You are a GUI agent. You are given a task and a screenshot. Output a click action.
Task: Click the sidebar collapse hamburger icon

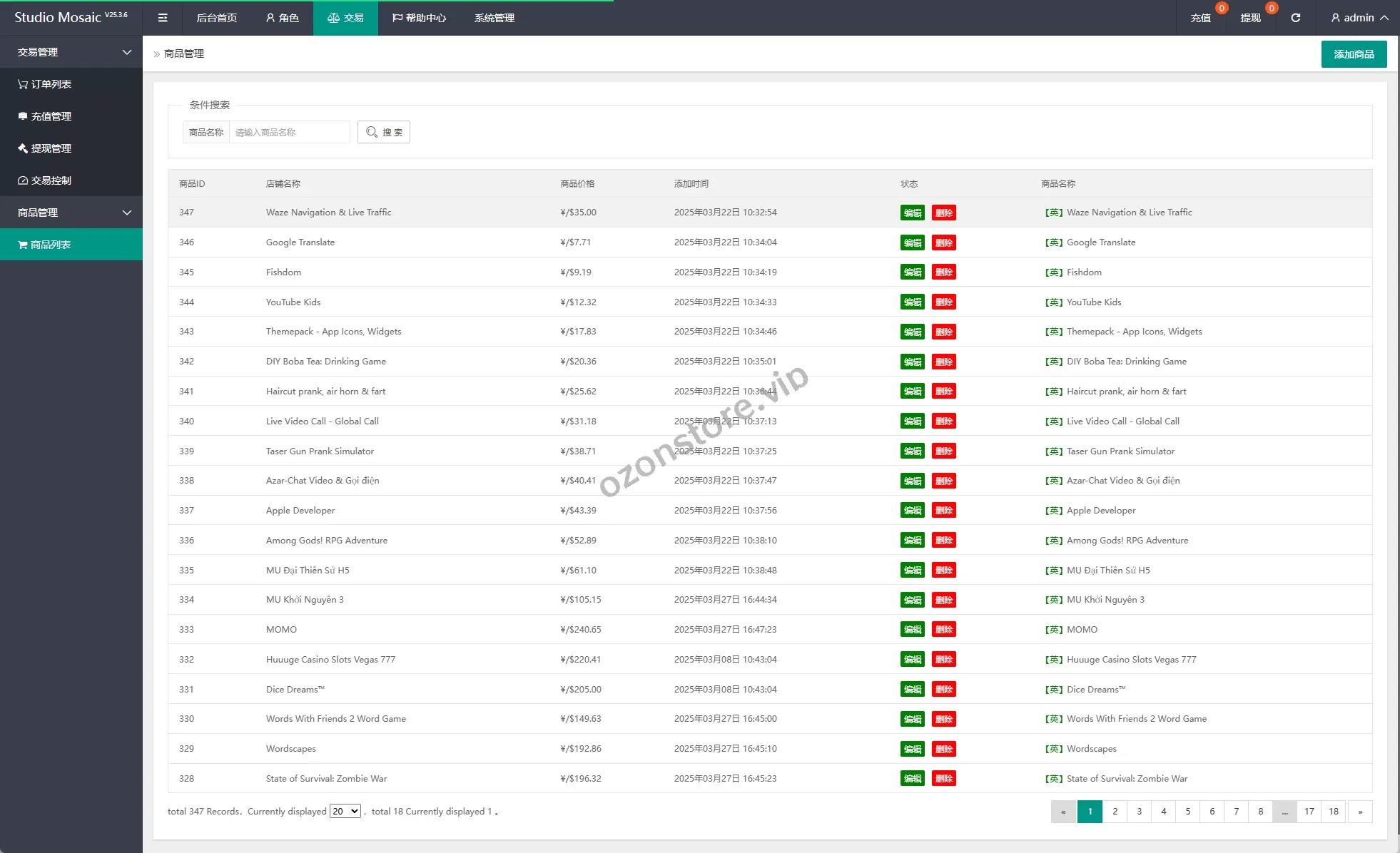163,18
